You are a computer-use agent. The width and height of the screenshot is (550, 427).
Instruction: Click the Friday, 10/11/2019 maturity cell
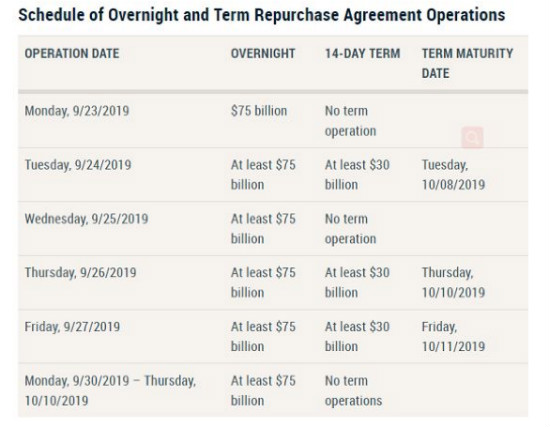[x=453, y=336]
